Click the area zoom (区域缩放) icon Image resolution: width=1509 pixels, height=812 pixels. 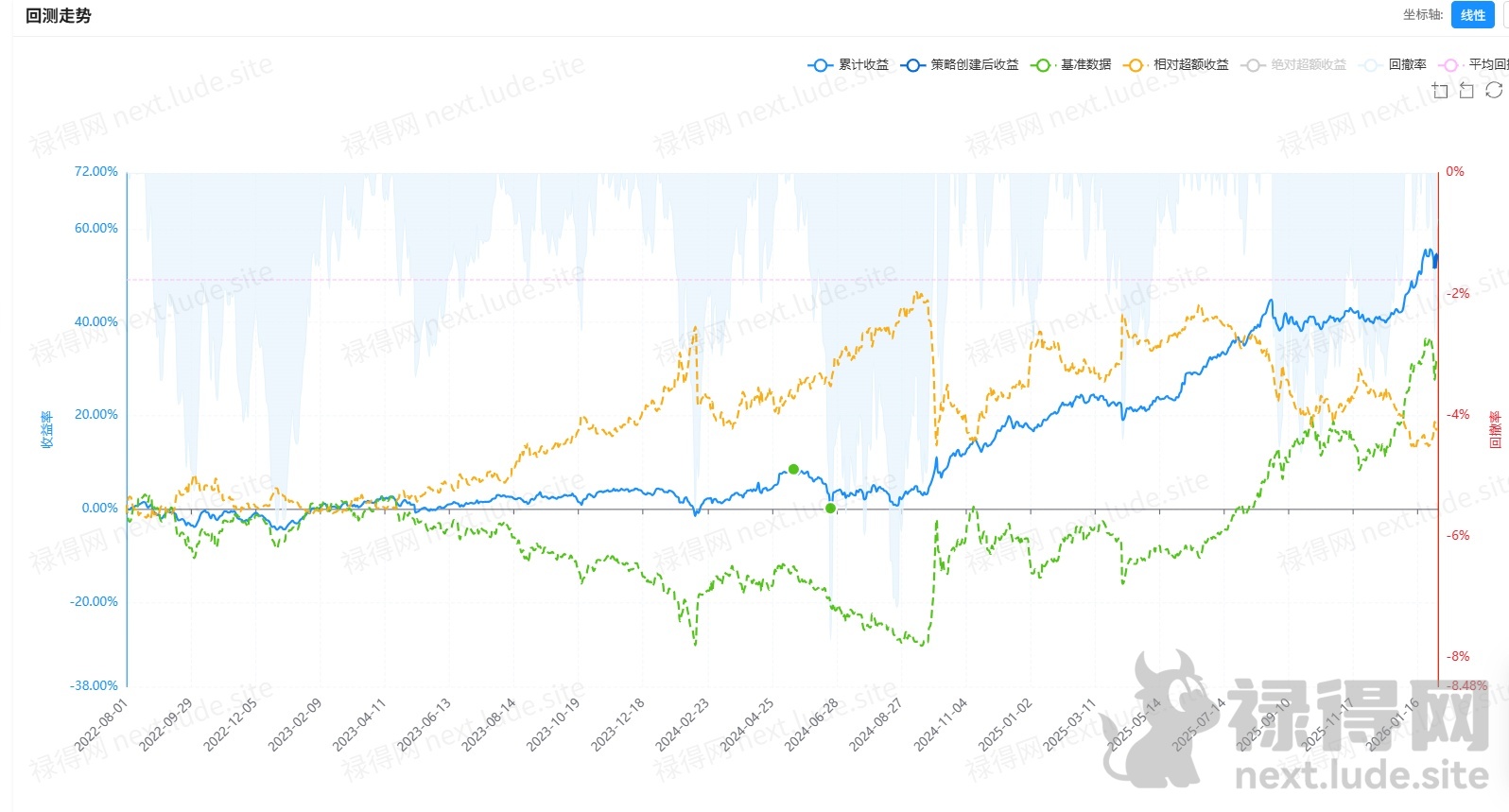click(1440, 91)
